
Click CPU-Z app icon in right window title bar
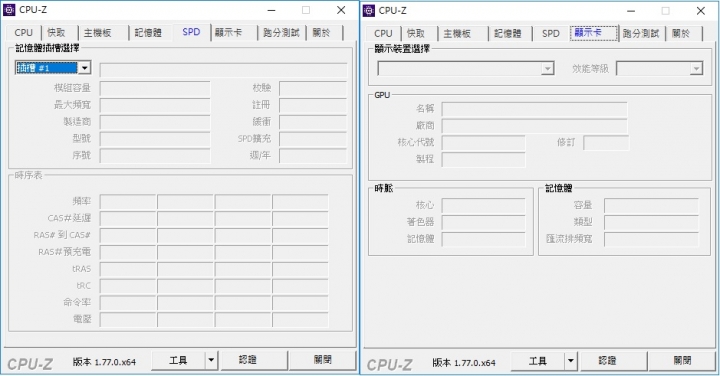tap(369, 11)
